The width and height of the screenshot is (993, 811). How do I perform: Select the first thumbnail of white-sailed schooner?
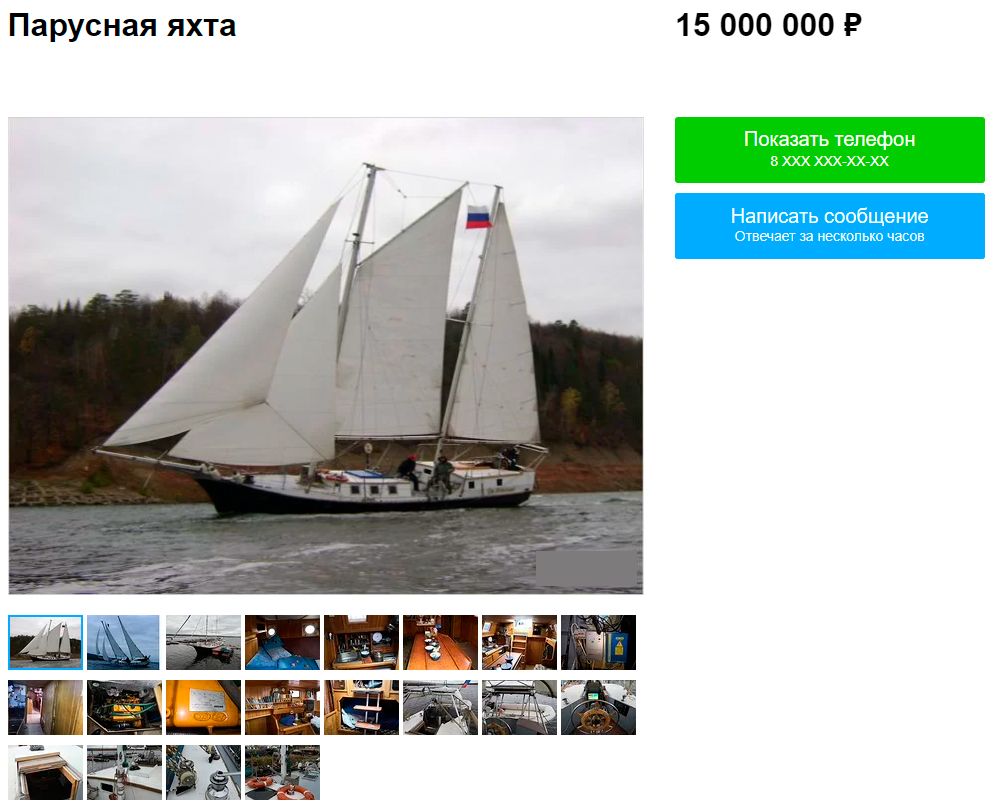(x=46, y=642)
